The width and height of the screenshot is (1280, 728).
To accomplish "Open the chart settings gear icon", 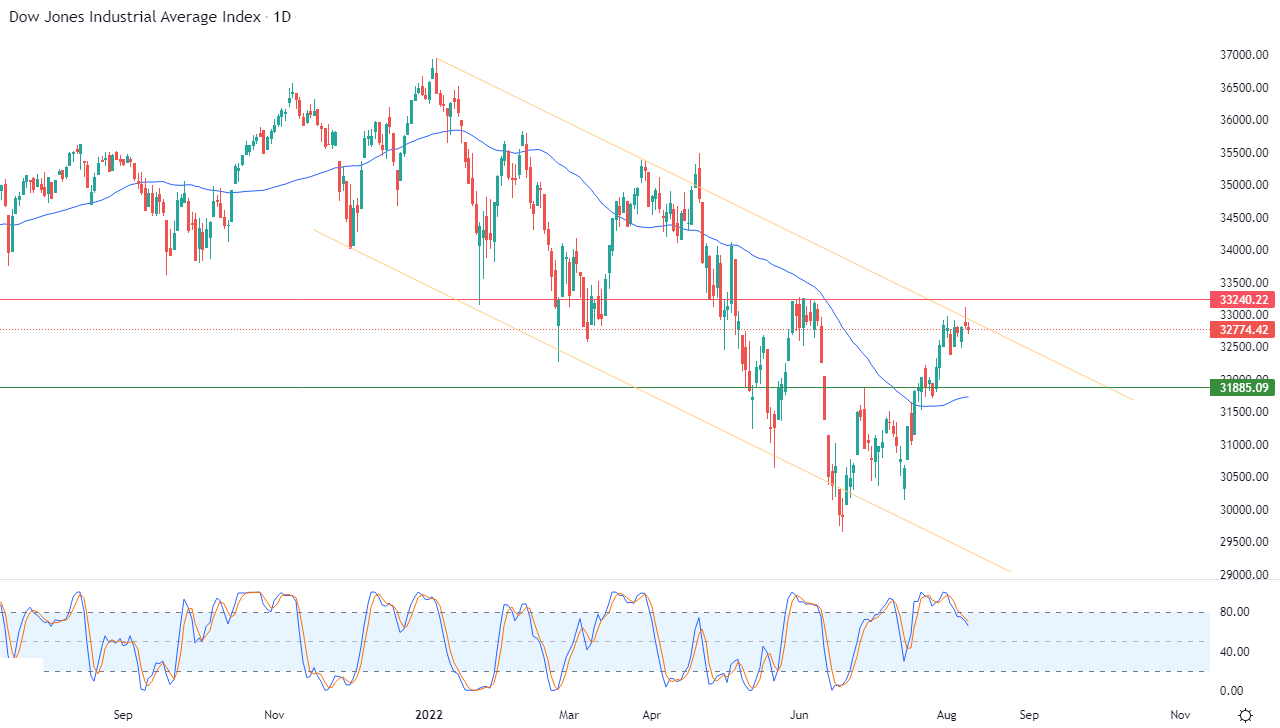I will click(x=1245, y=715).
